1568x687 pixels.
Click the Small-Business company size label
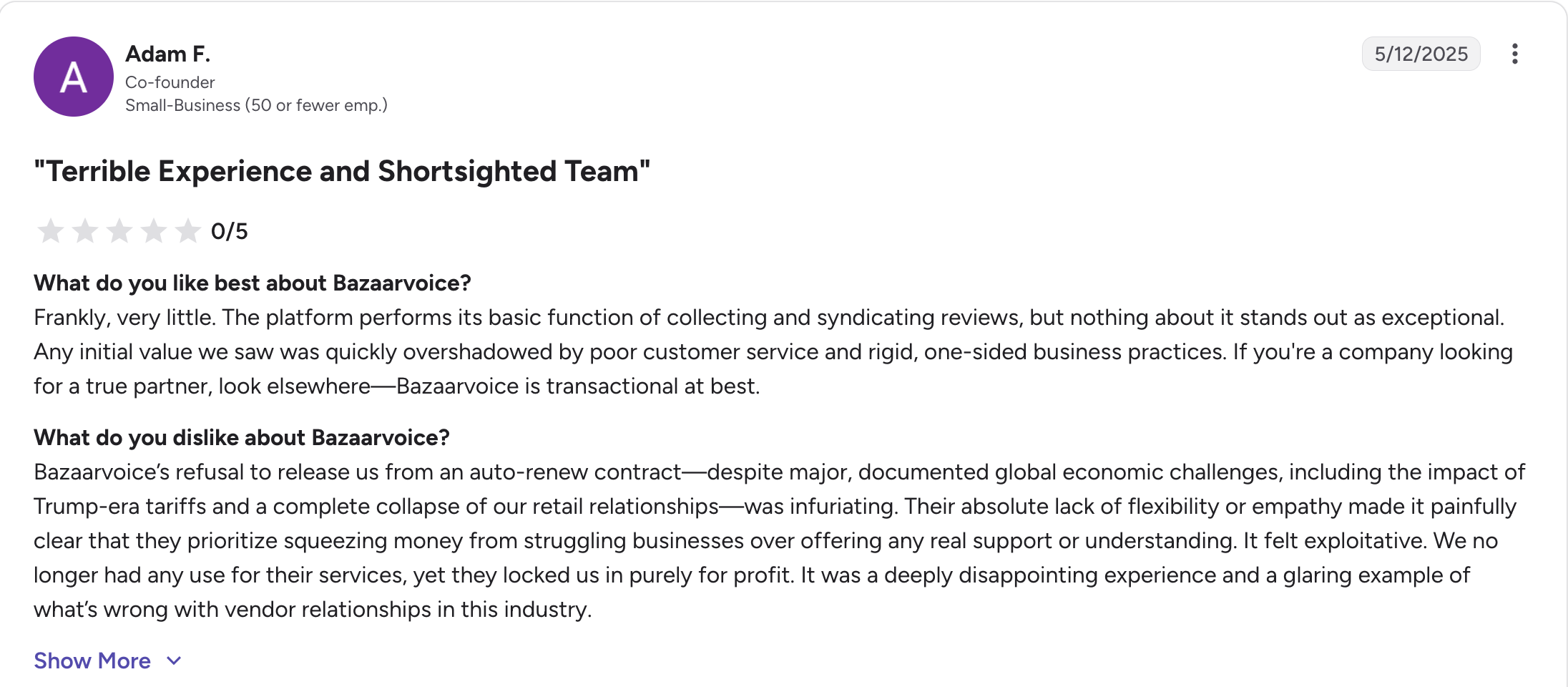coord(256,105)
